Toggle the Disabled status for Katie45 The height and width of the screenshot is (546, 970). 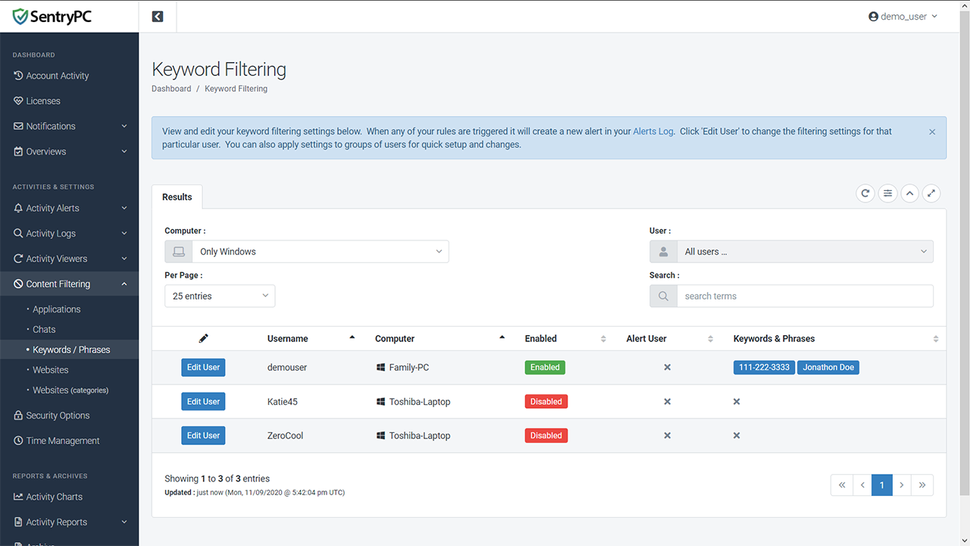click(x=546, y=402)
